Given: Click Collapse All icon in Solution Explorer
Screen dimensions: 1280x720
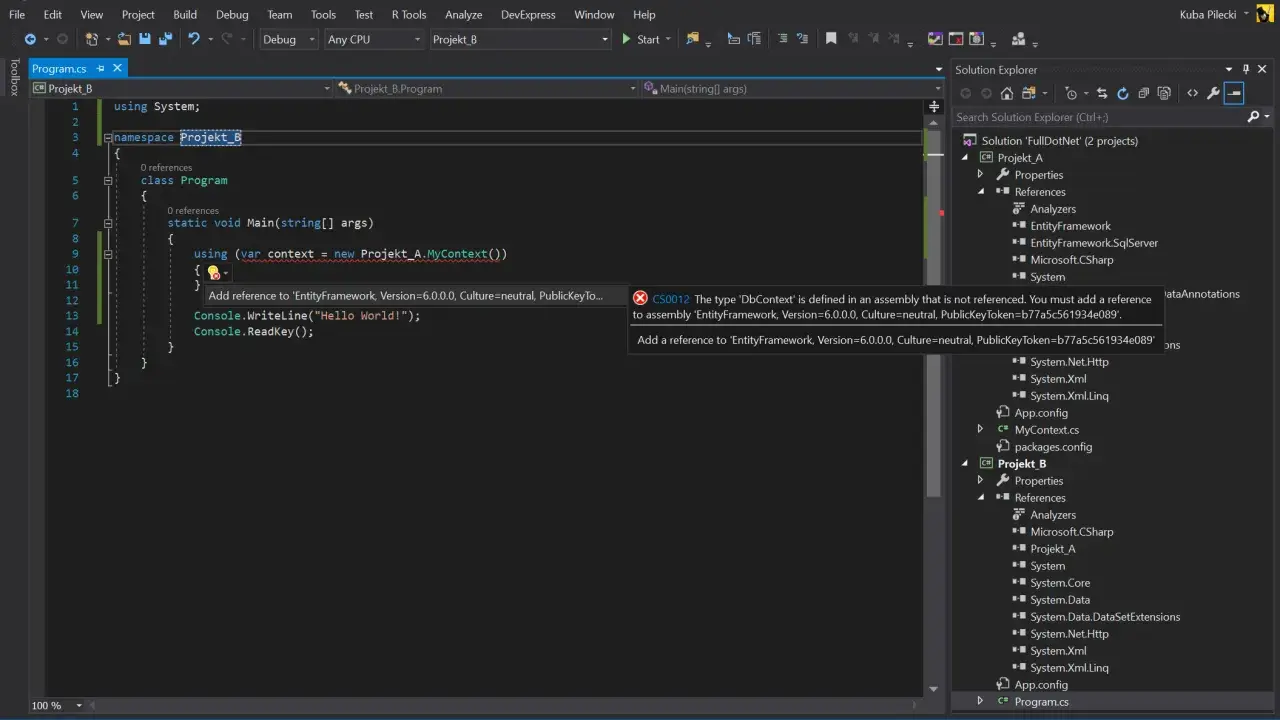Looking at the screenshot, I should tap(1144, 93).
